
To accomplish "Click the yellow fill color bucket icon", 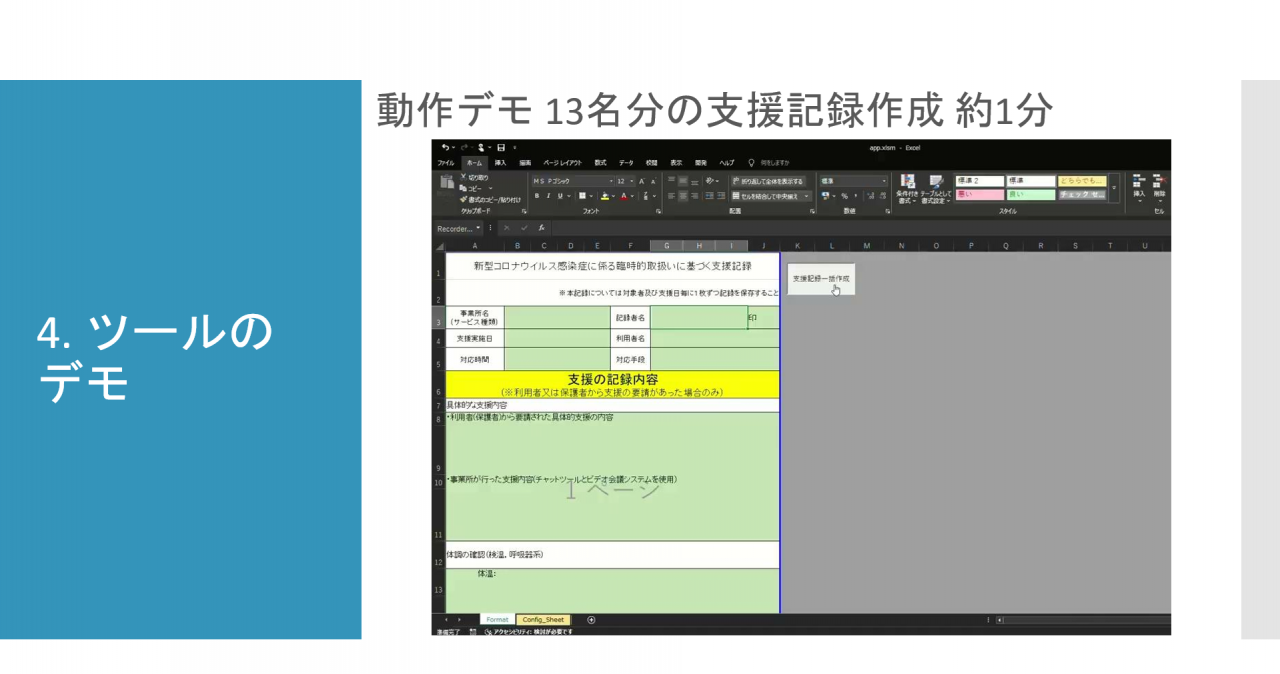I will [605, 196].
